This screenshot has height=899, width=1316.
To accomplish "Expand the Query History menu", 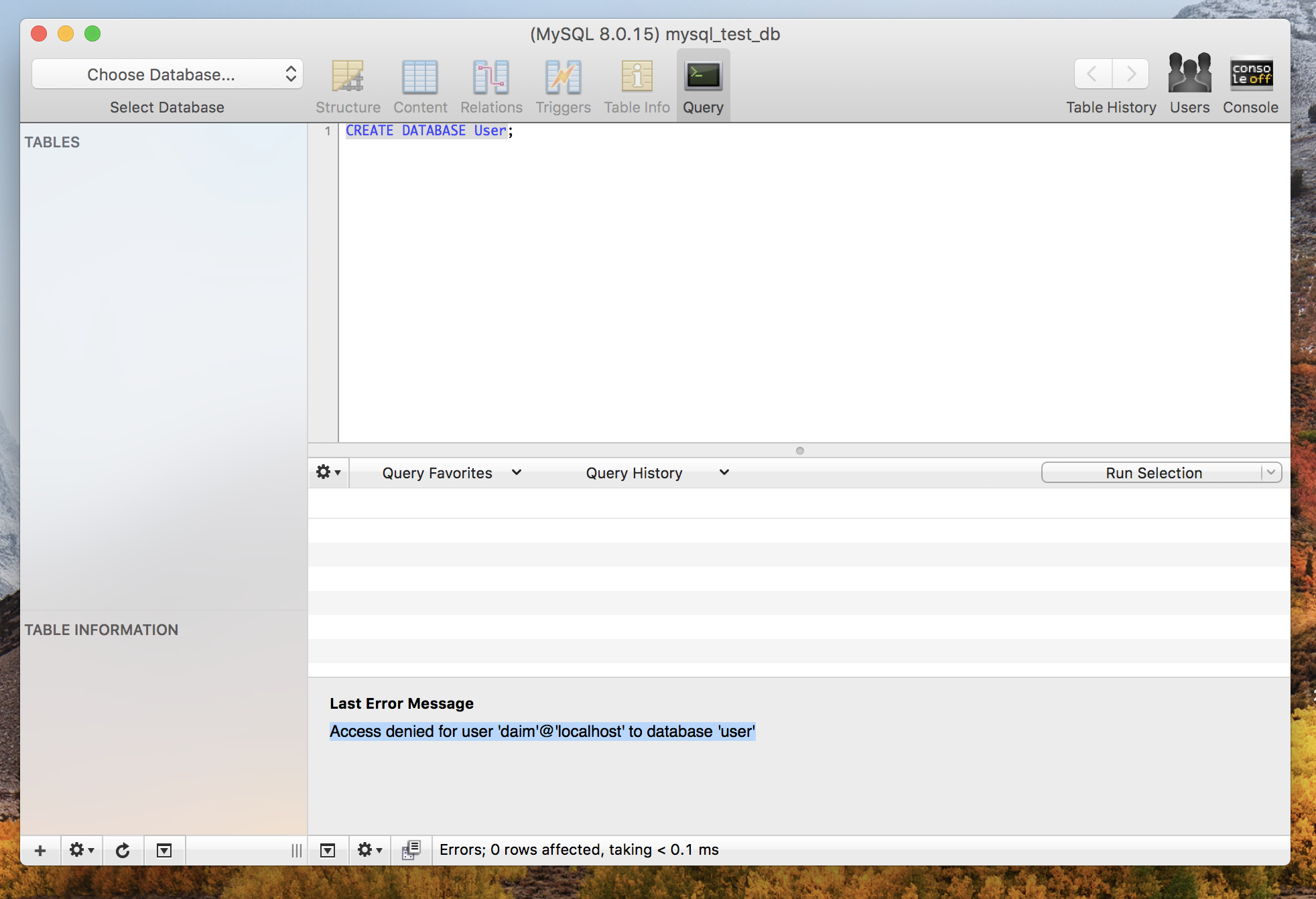I will pos(657,473).
